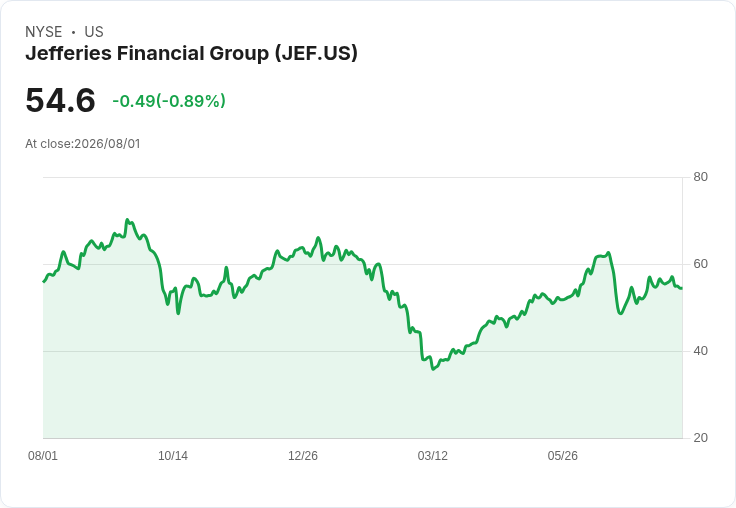Select the 80 y-axis label
Viewport: 736px width, 508px height.
[700, 177]
